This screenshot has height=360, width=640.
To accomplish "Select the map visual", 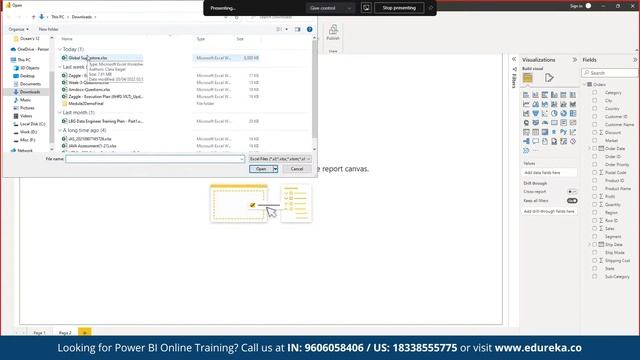I will point(526,122).
